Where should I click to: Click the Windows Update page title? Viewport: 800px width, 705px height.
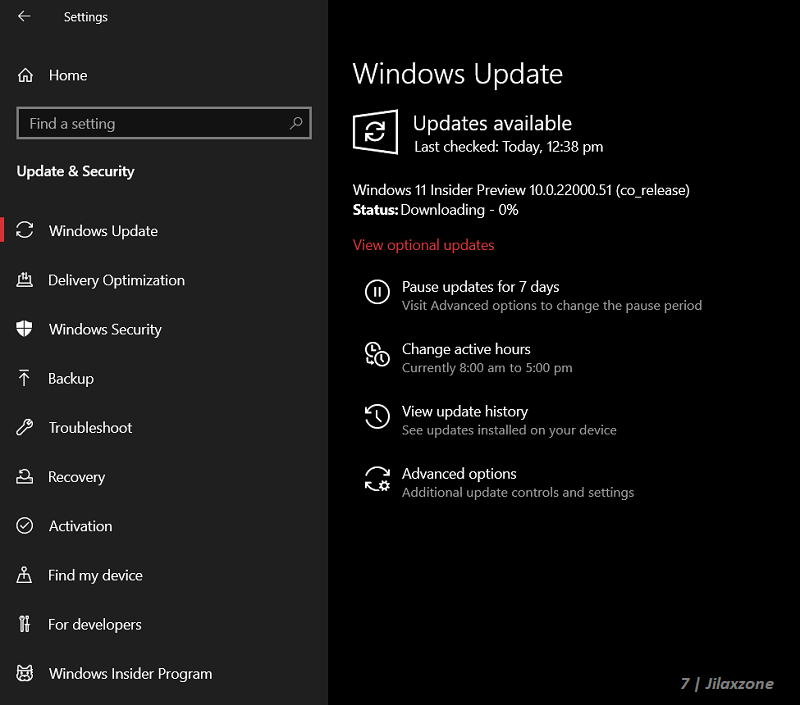point(458,73)
